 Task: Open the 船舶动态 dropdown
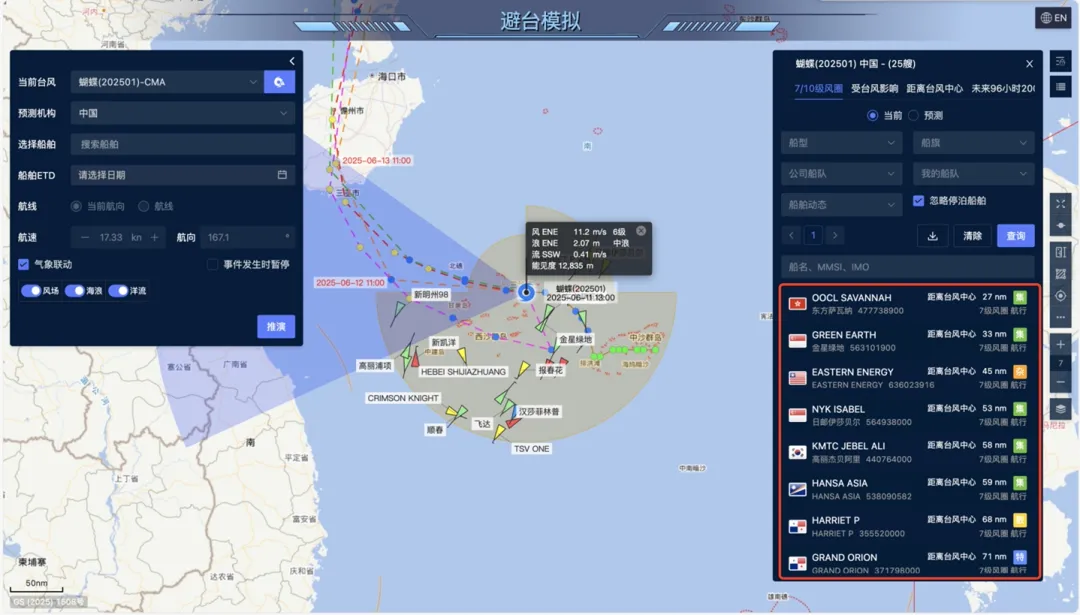(842, 205)
